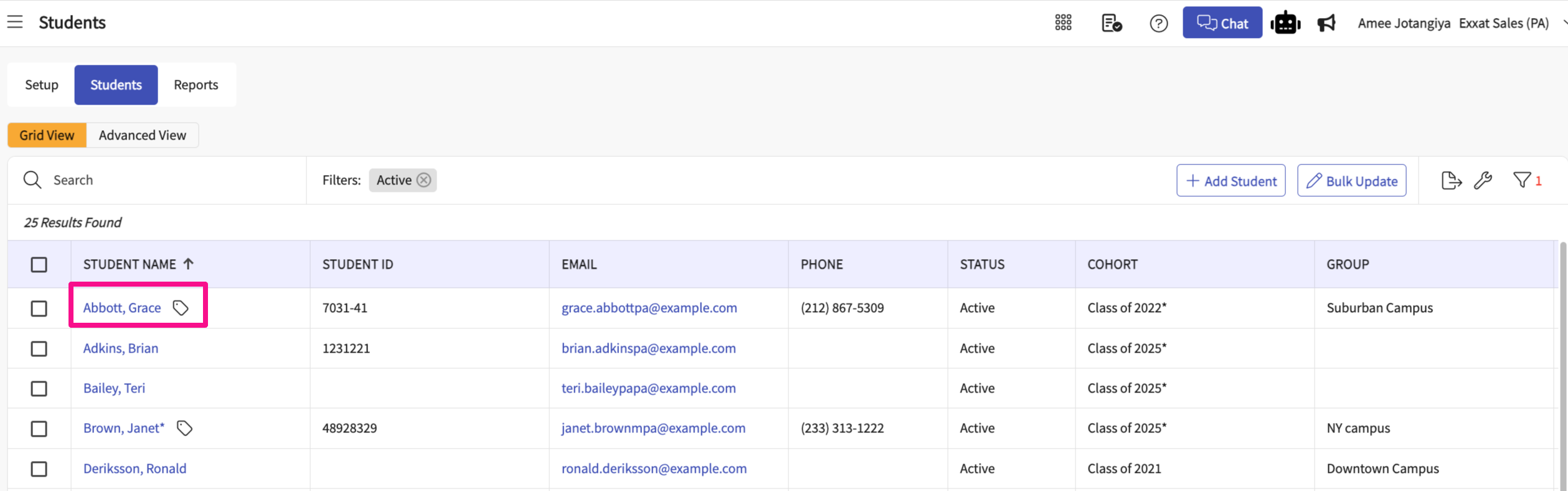The image size is (1568, 491).
Task: Select the Deriksson, Ronald row checkbox
Action: point(39,469)
